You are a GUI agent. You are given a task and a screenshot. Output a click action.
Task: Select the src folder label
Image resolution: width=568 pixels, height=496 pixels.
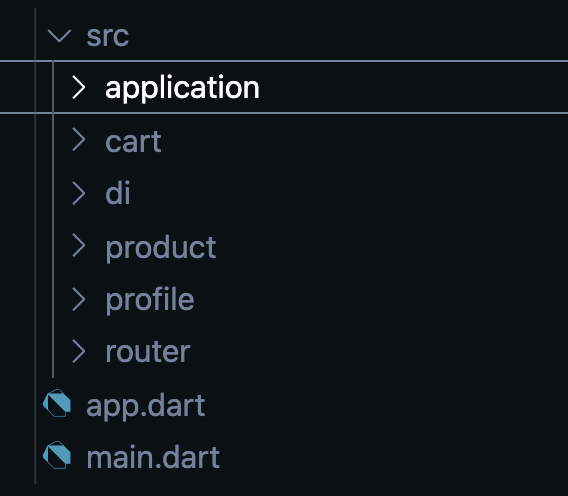pyautogui.click(x=108, y=36)
